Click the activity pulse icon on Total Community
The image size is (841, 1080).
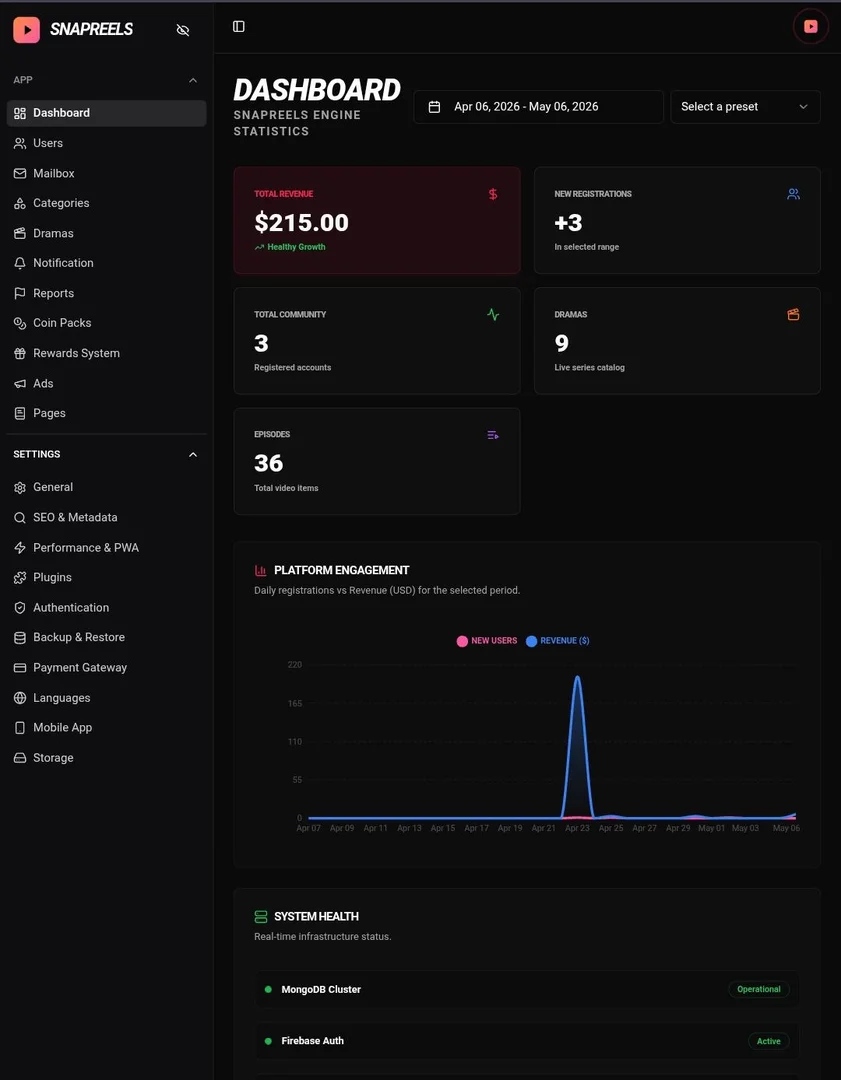[x=493, y=315]
